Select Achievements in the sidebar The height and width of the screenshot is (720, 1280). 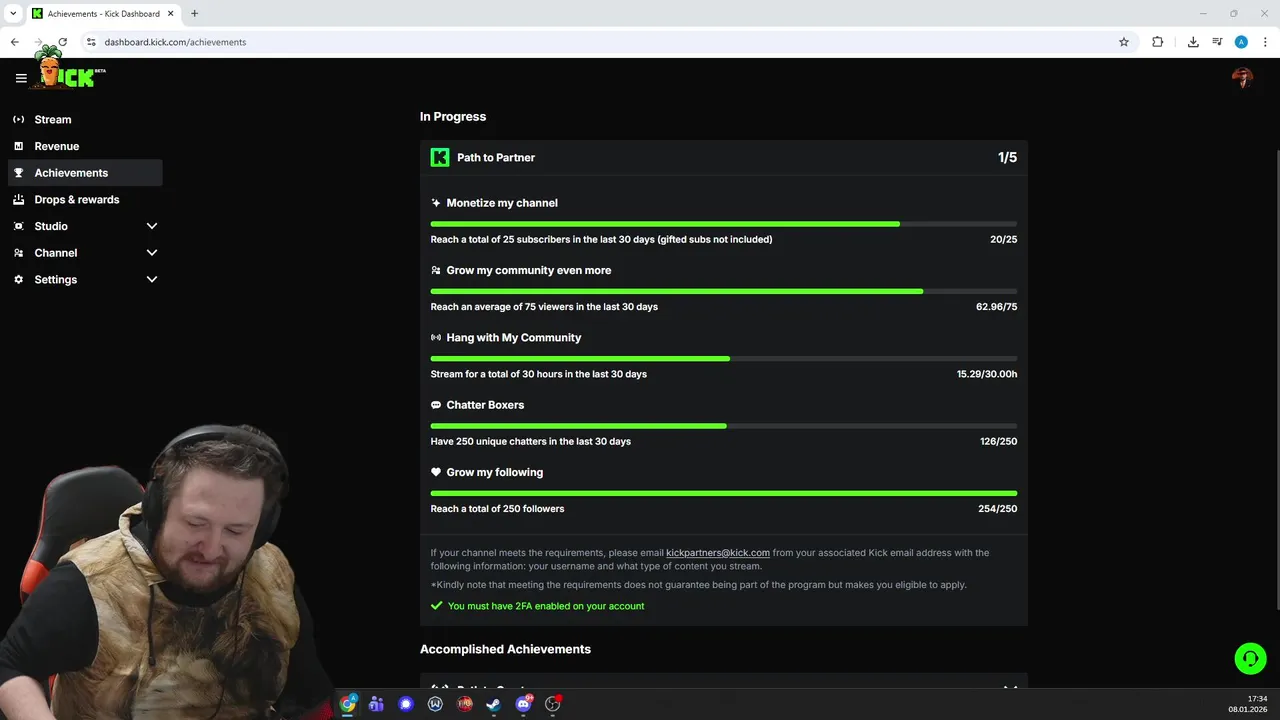(x=84, y=173)
